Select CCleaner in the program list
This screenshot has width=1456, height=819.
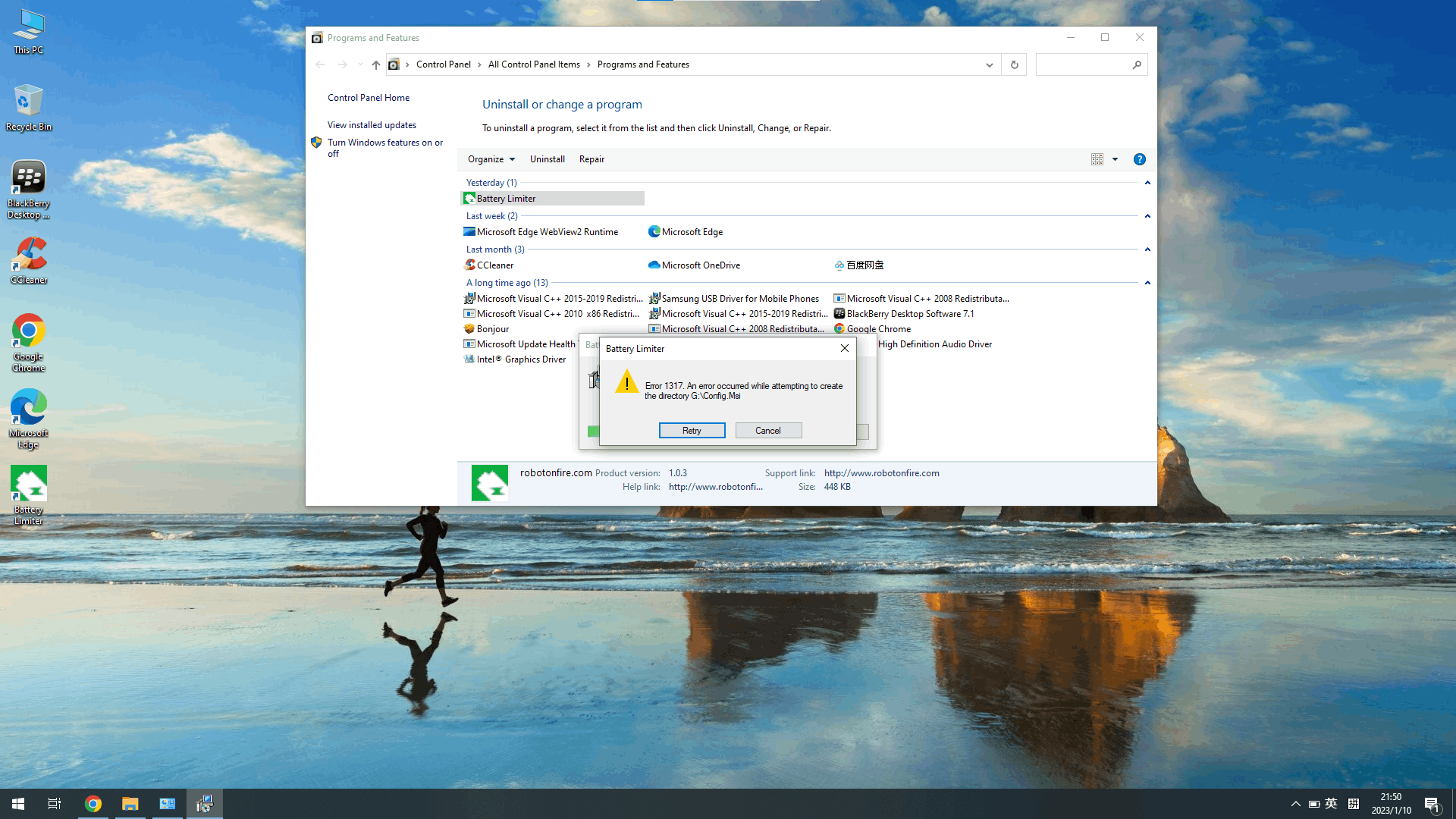tap(494, 265)
